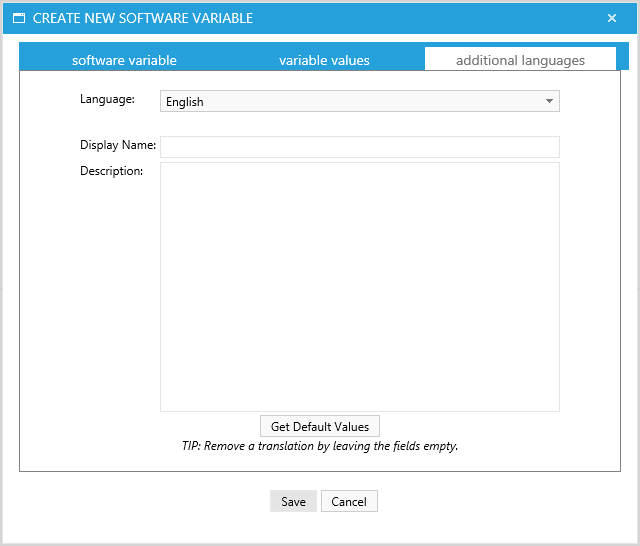
Task: Switch to the software variable tab
Action: [124, 60]
